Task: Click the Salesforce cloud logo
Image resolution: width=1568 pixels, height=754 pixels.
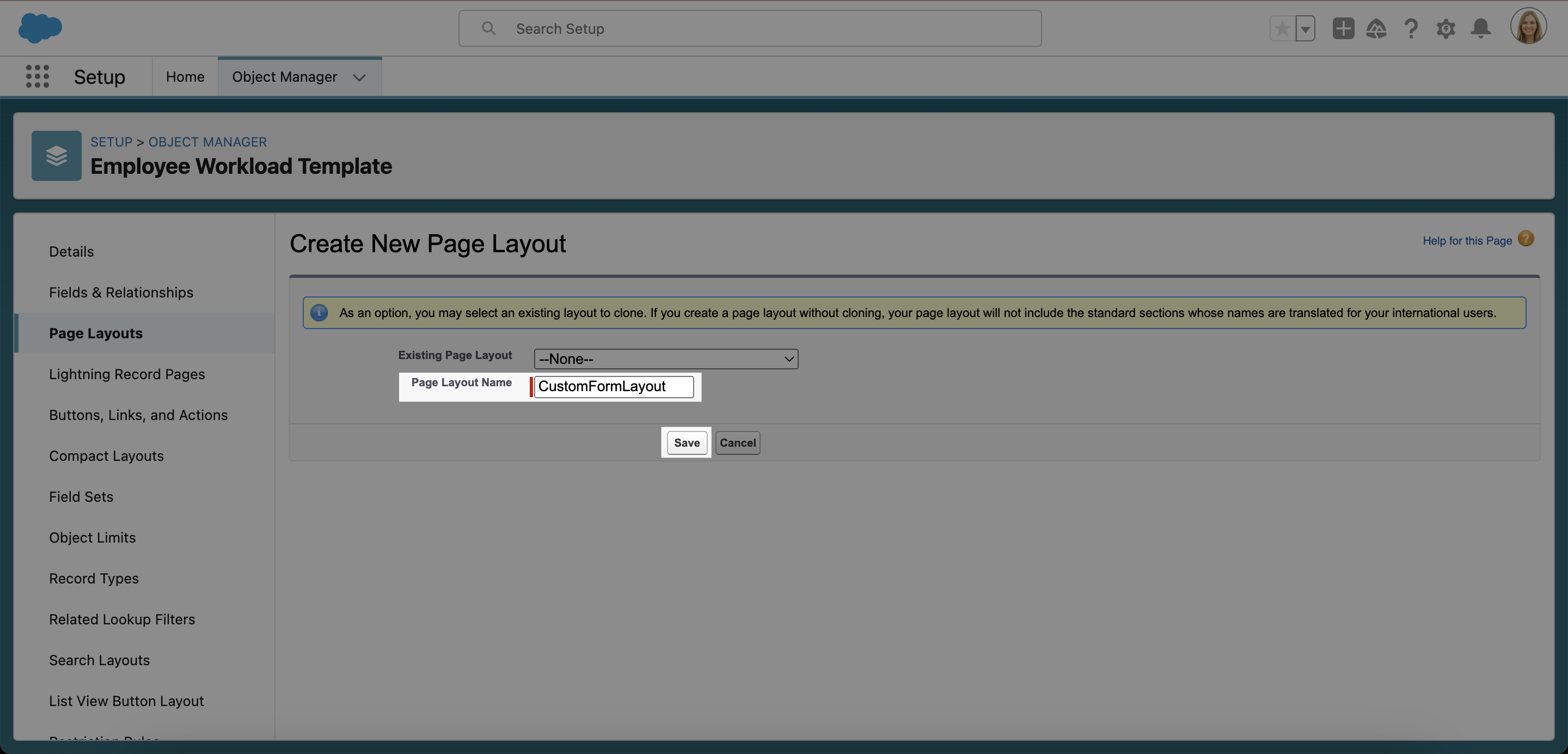Action: pos(40,28)
